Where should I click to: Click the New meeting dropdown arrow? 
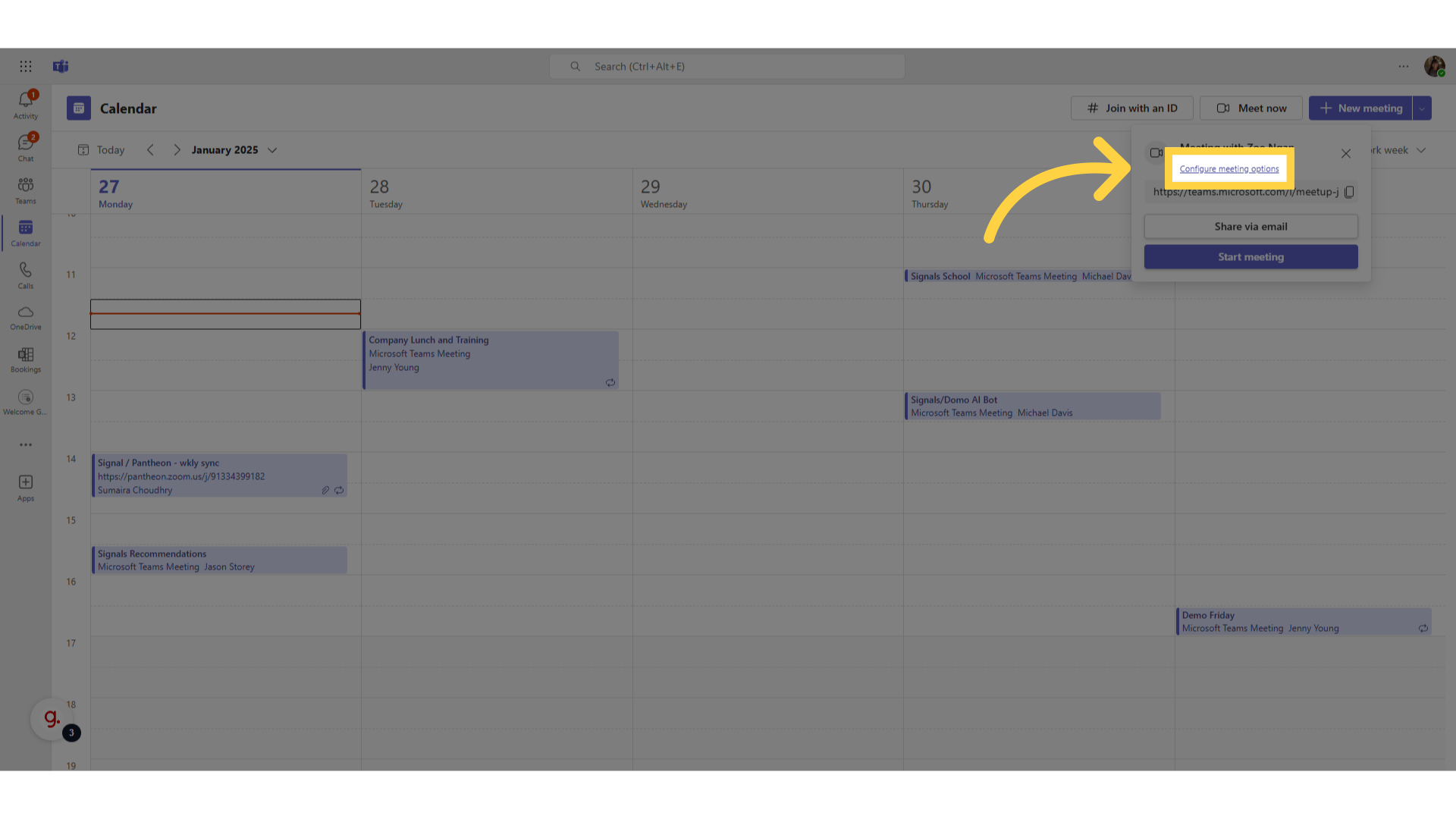1421,108
